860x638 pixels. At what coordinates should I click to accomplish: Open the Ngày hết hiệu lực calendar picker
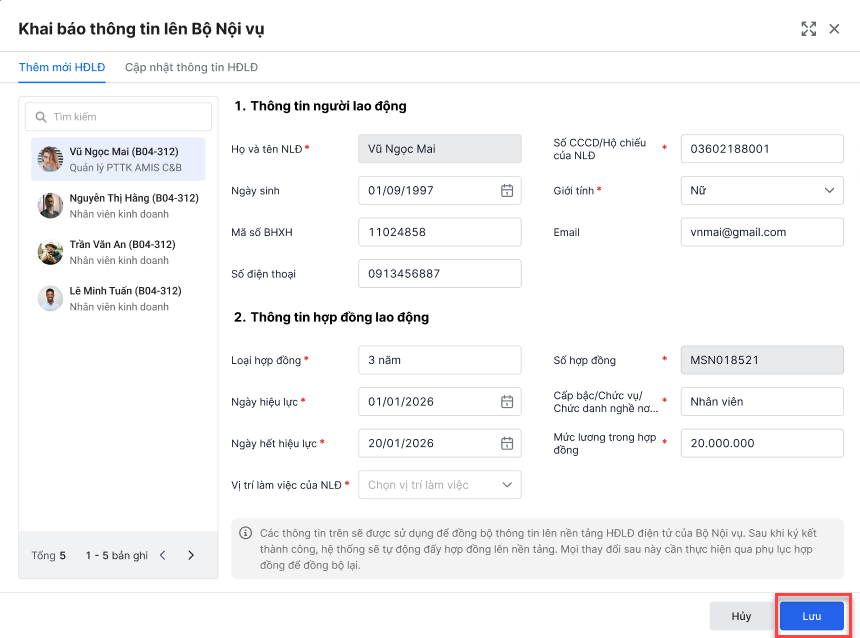coord(507,443)
